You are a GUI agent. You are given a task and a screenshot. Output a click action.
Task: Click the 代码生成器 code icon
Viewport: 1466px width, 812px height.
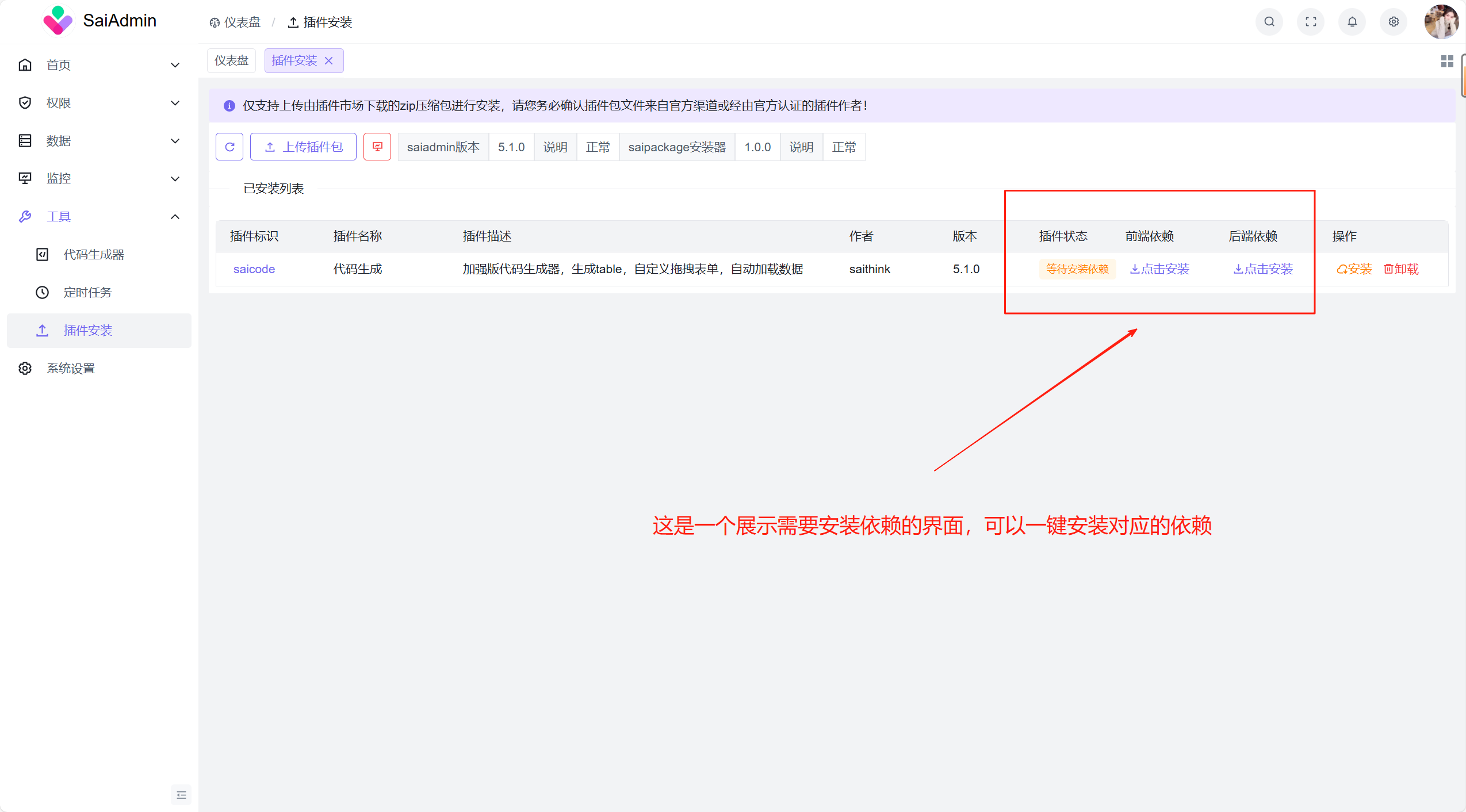42,255
